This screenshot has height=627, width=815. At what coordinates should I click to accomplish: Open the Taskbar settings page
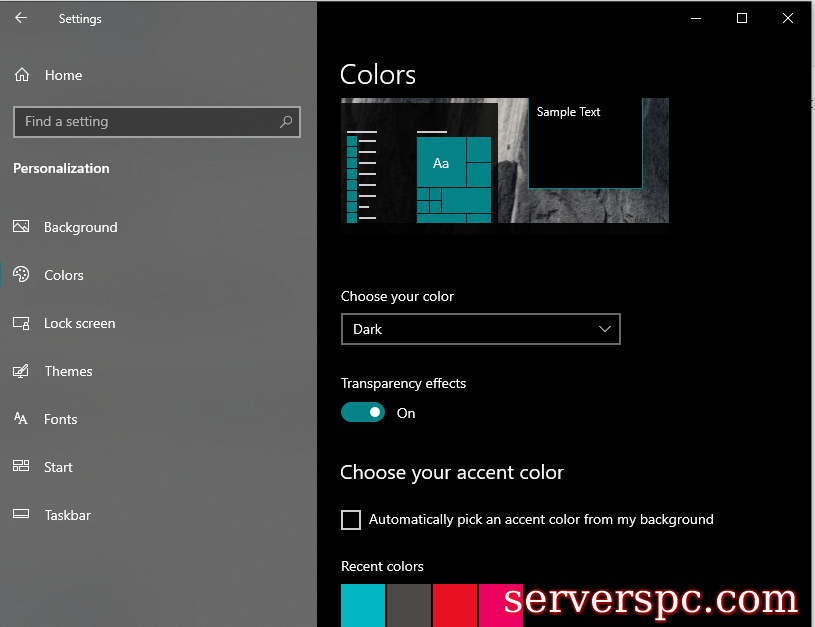[x=67, y=515]
